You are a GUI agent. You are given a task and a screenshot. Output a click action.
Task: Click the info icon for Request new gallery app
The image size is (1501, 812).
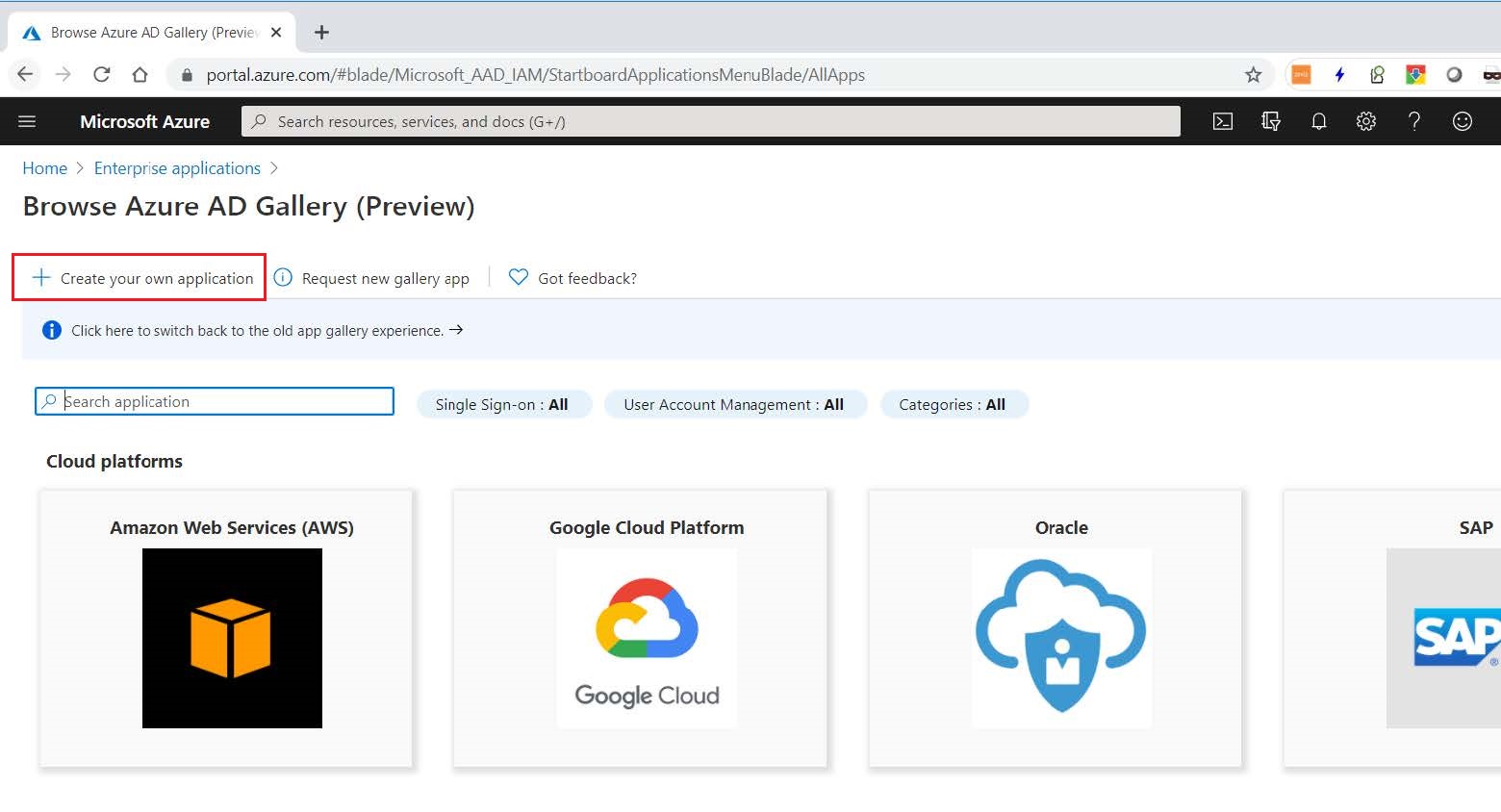(x=283, y=278)
